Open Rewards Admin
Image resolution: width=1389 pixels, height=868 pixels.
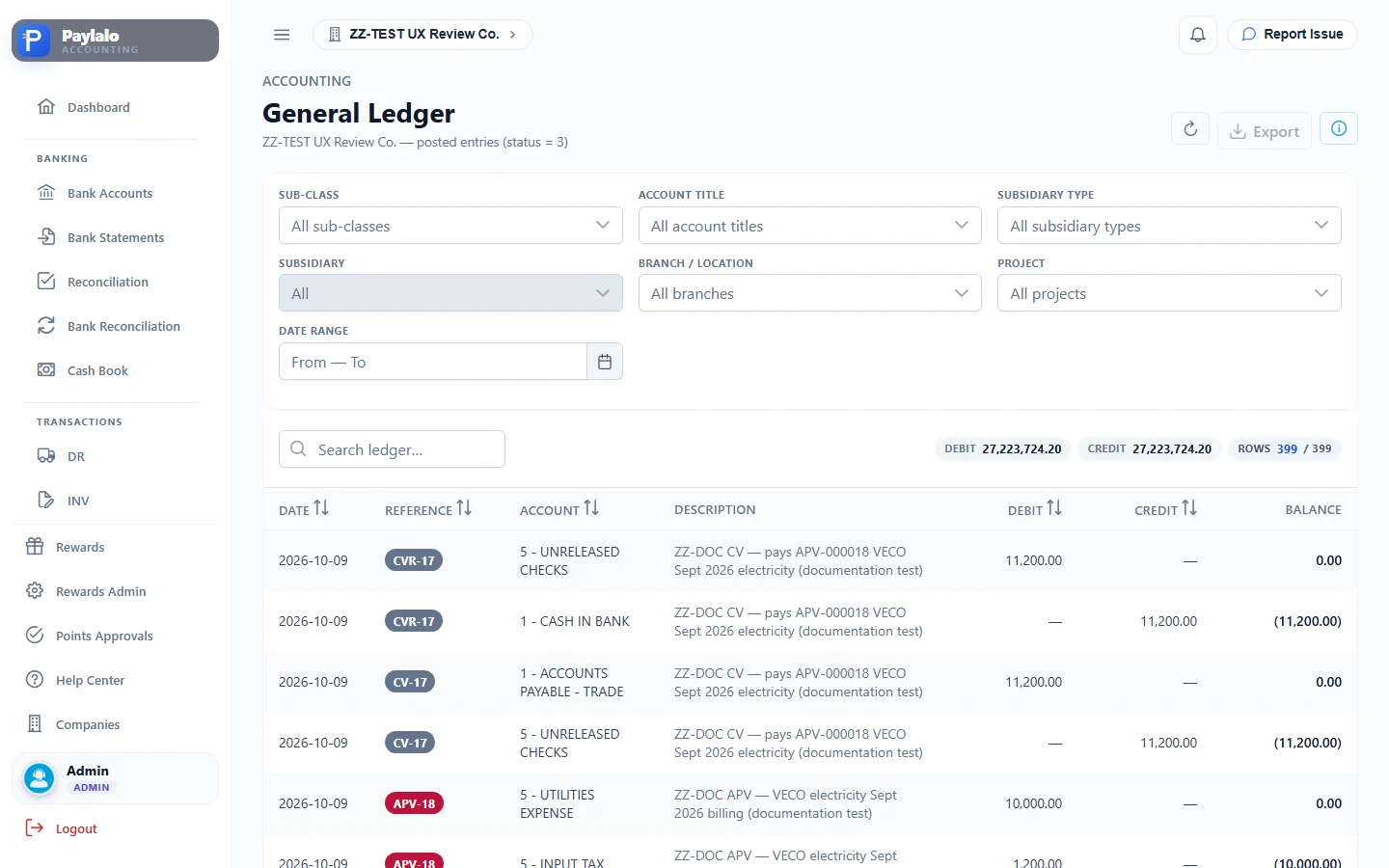(86, 591)
